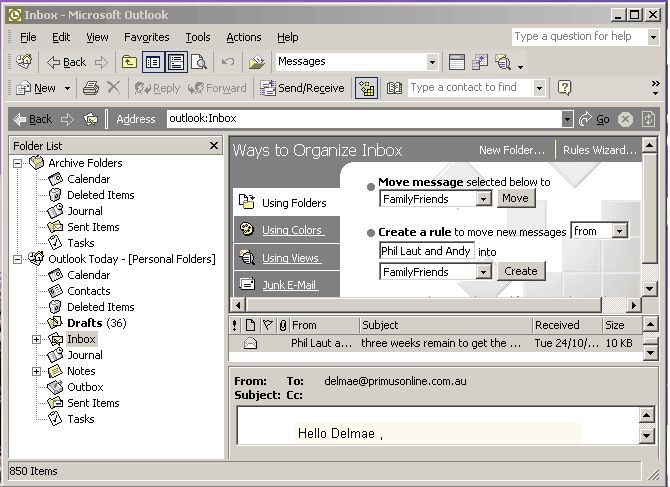670x487 pixels.
Task: Open the Help menu
Action: 288,37
